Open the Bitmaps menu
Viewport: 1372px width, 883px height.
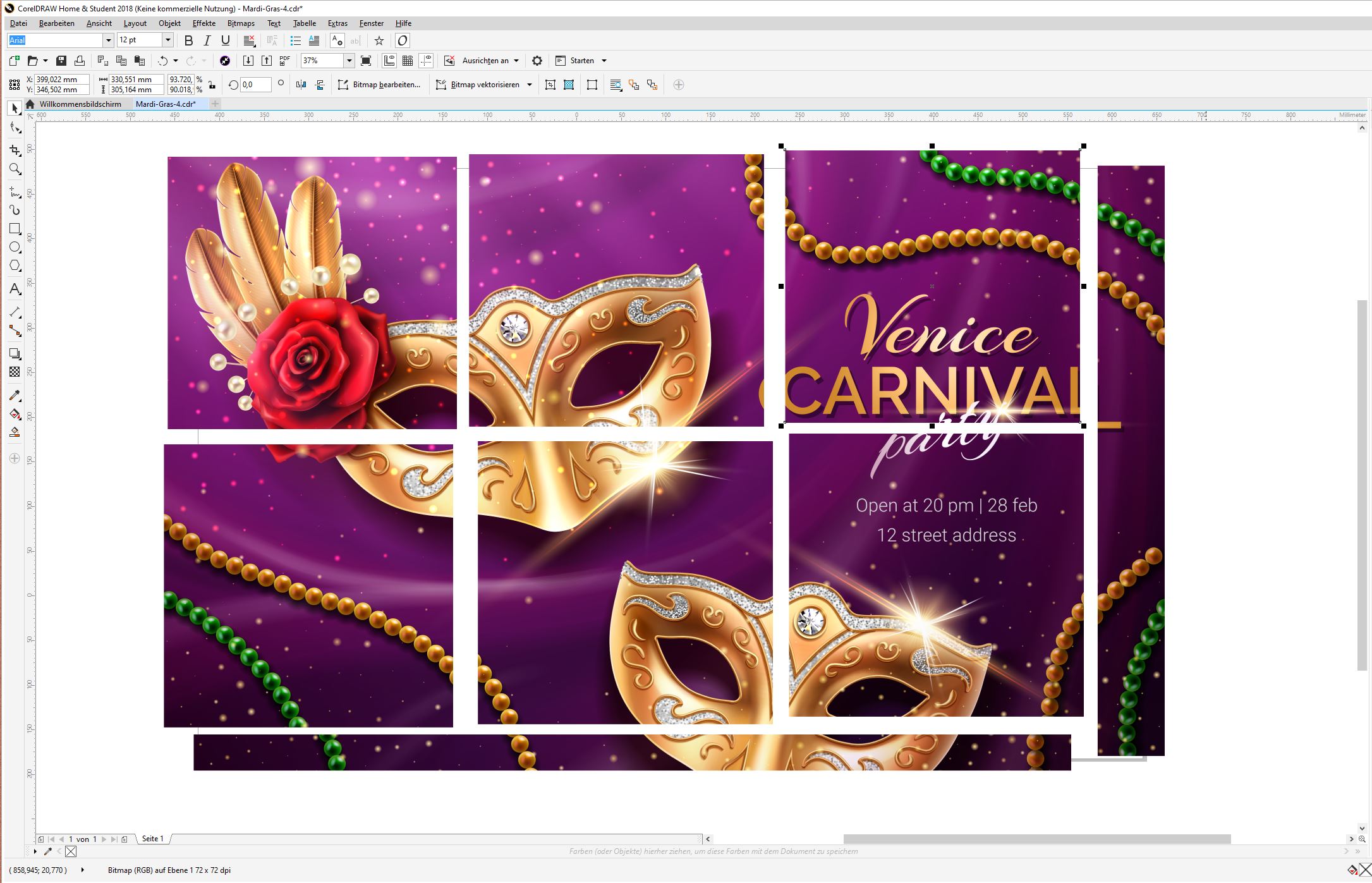[241, 23]
